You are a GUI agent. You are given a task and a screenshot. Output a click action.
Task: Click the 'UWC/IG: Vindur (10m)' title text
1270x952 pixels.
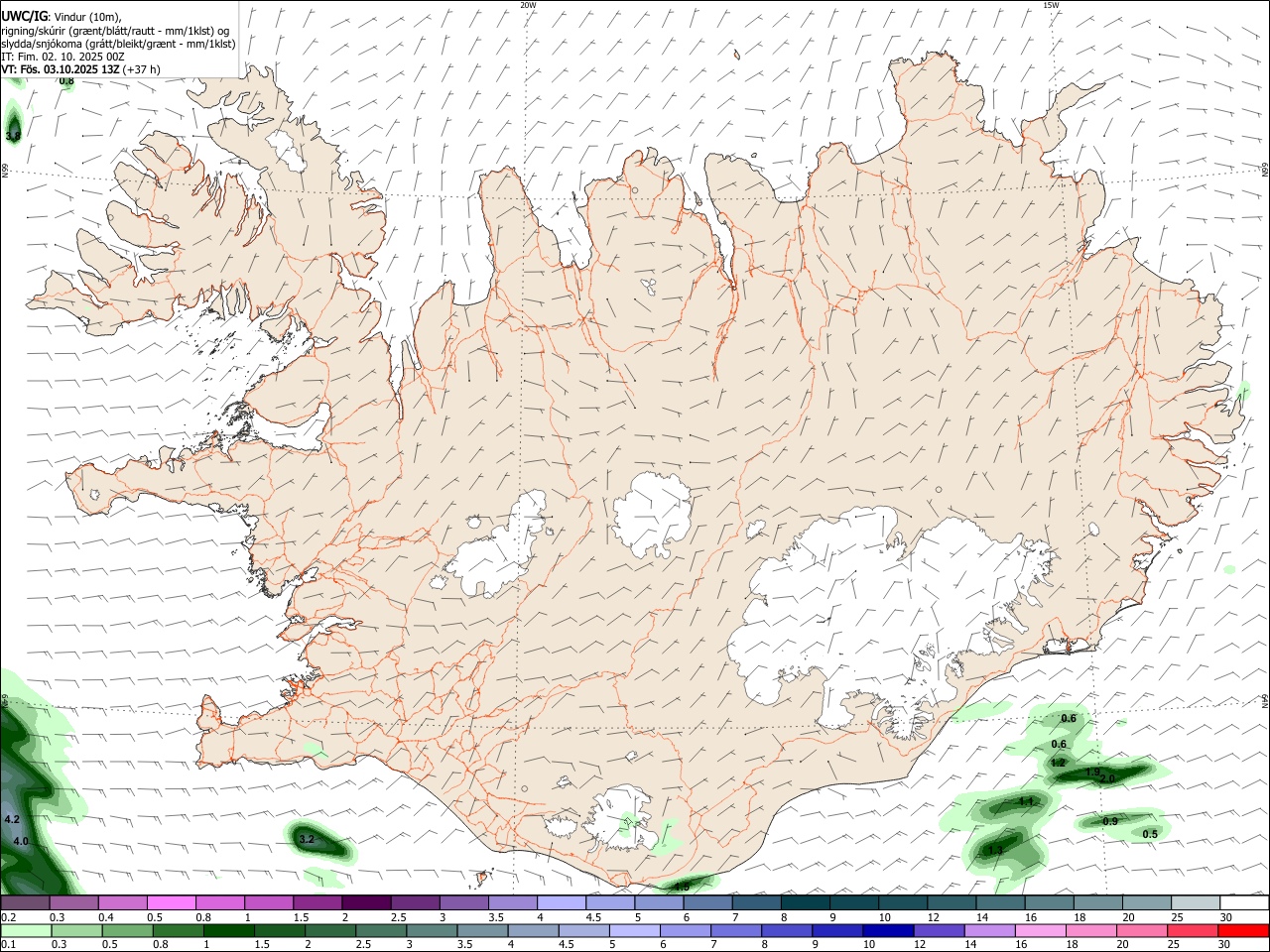pos(62,16)
